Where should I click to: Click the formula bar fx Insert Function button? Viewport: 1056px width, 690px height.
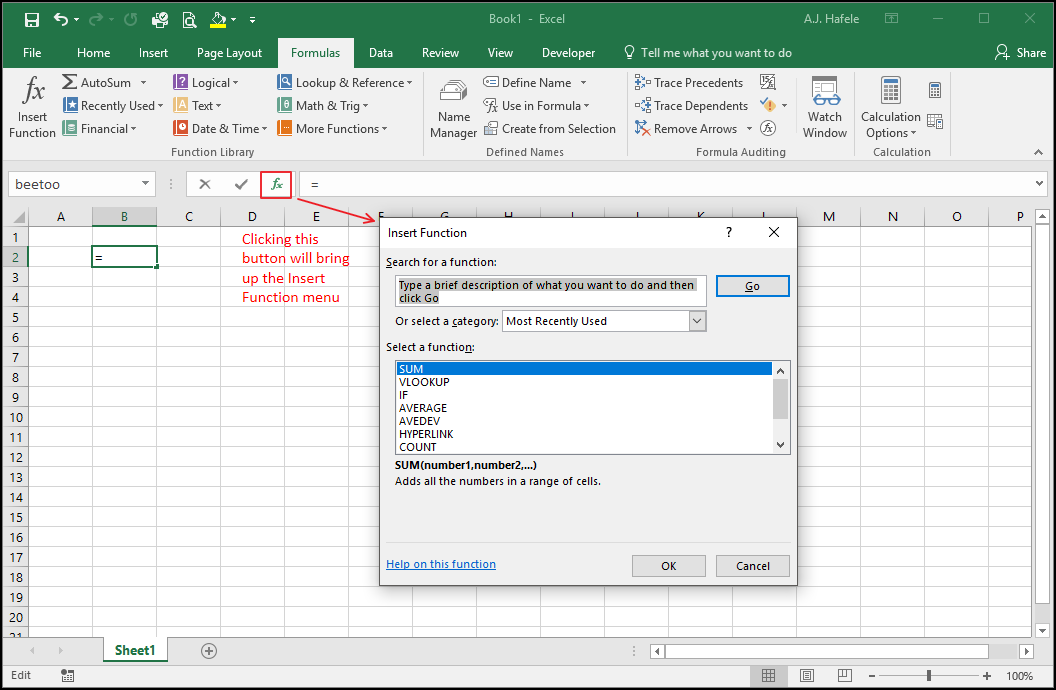pyautogui.click(x=276, y=184)
